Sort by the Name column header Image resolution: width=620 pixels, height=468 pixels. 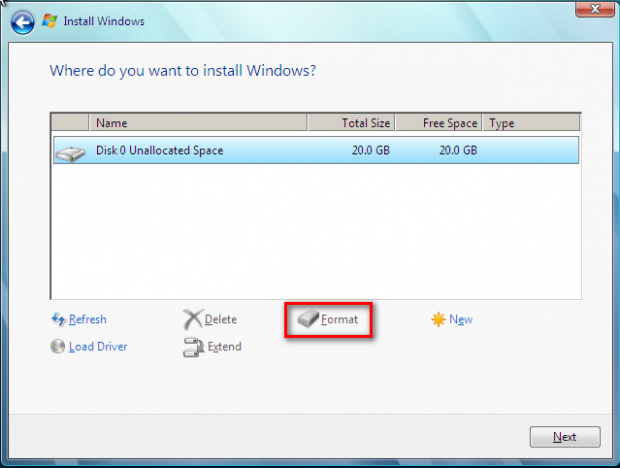click(198, 123)
